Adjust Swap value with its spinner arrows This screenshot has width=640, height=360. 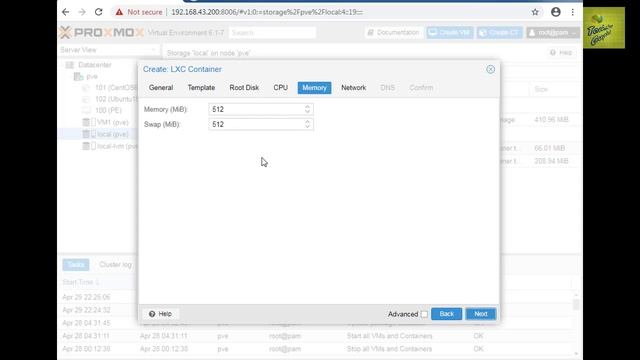click(307, 124)
